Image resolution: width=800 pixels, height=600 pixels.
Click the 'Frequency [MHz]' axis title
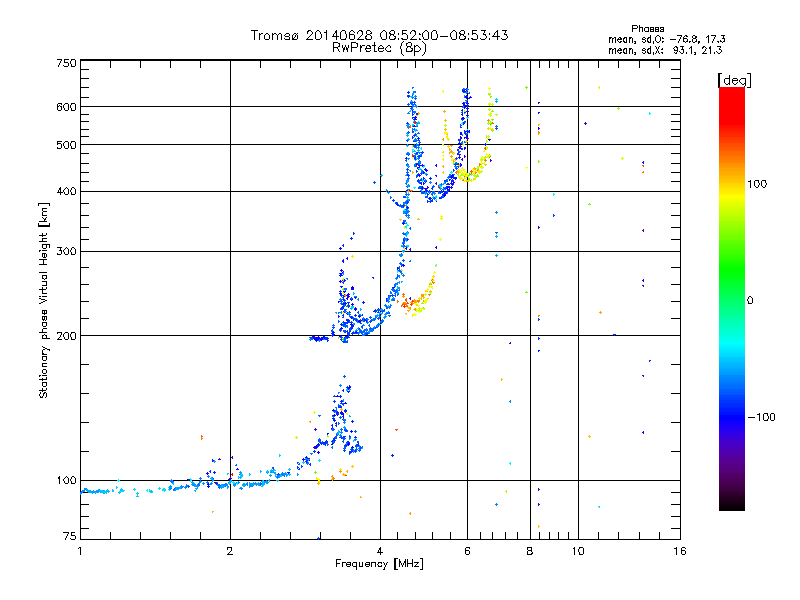pyautogui.click(x=379, y=564)
